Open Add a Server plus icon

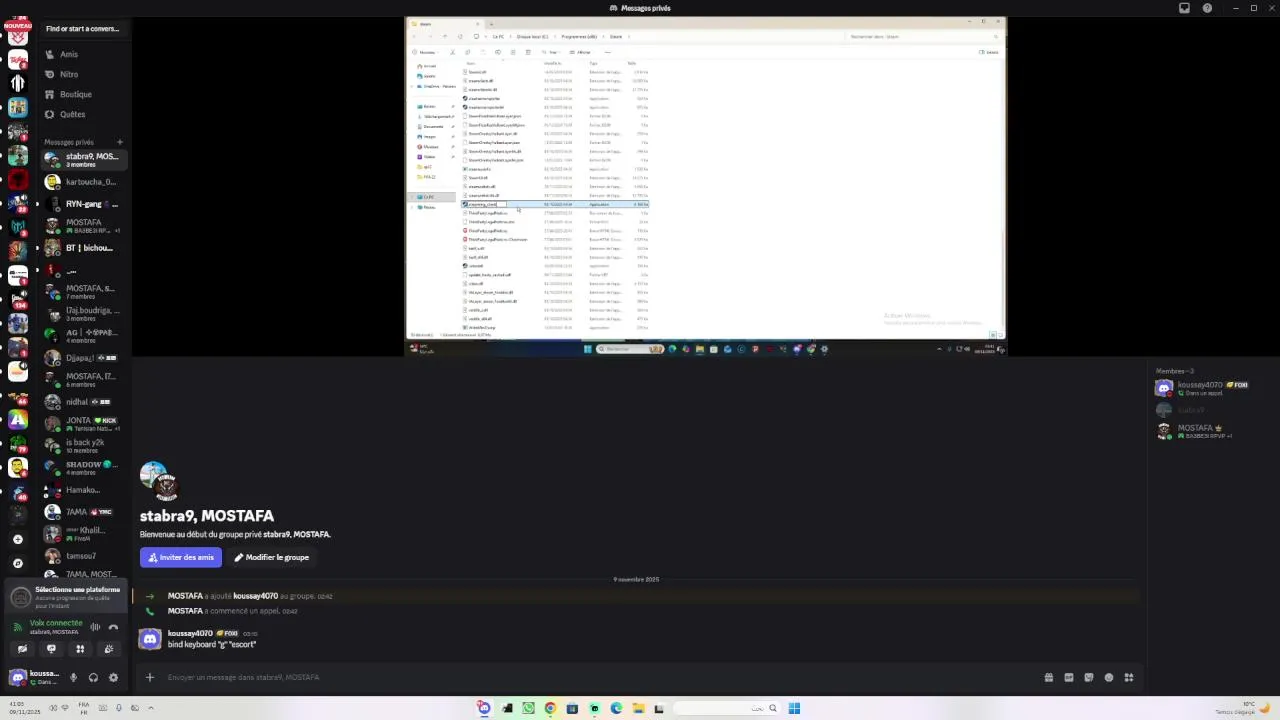point(17,539)
